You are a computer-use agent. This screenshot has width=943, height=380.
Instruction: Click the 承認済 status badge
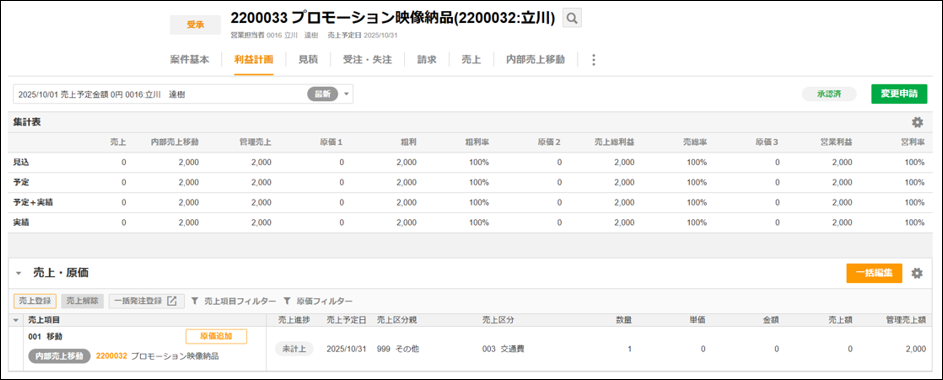point(829,94)
